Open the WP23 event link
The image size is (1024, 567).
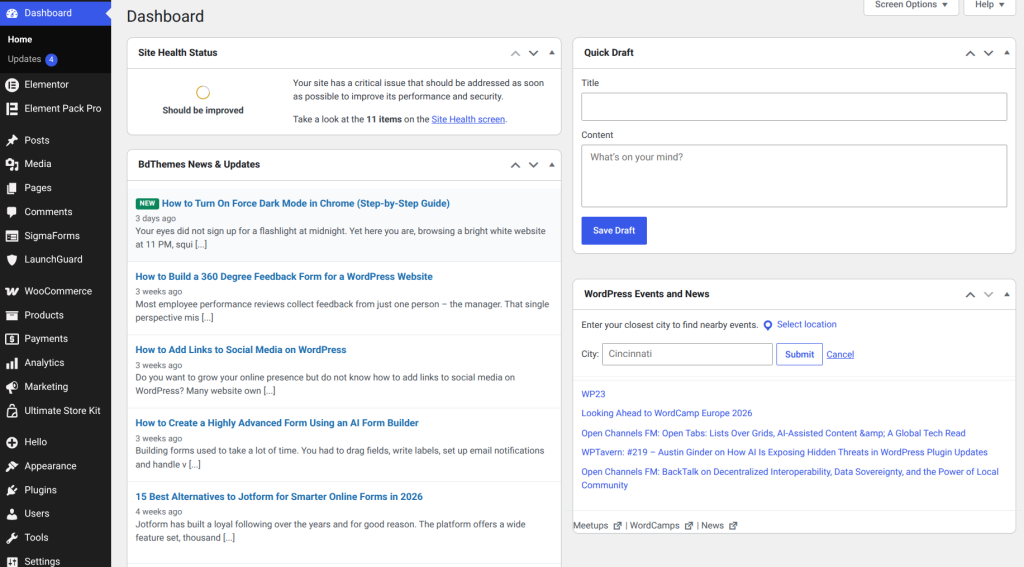593,395
